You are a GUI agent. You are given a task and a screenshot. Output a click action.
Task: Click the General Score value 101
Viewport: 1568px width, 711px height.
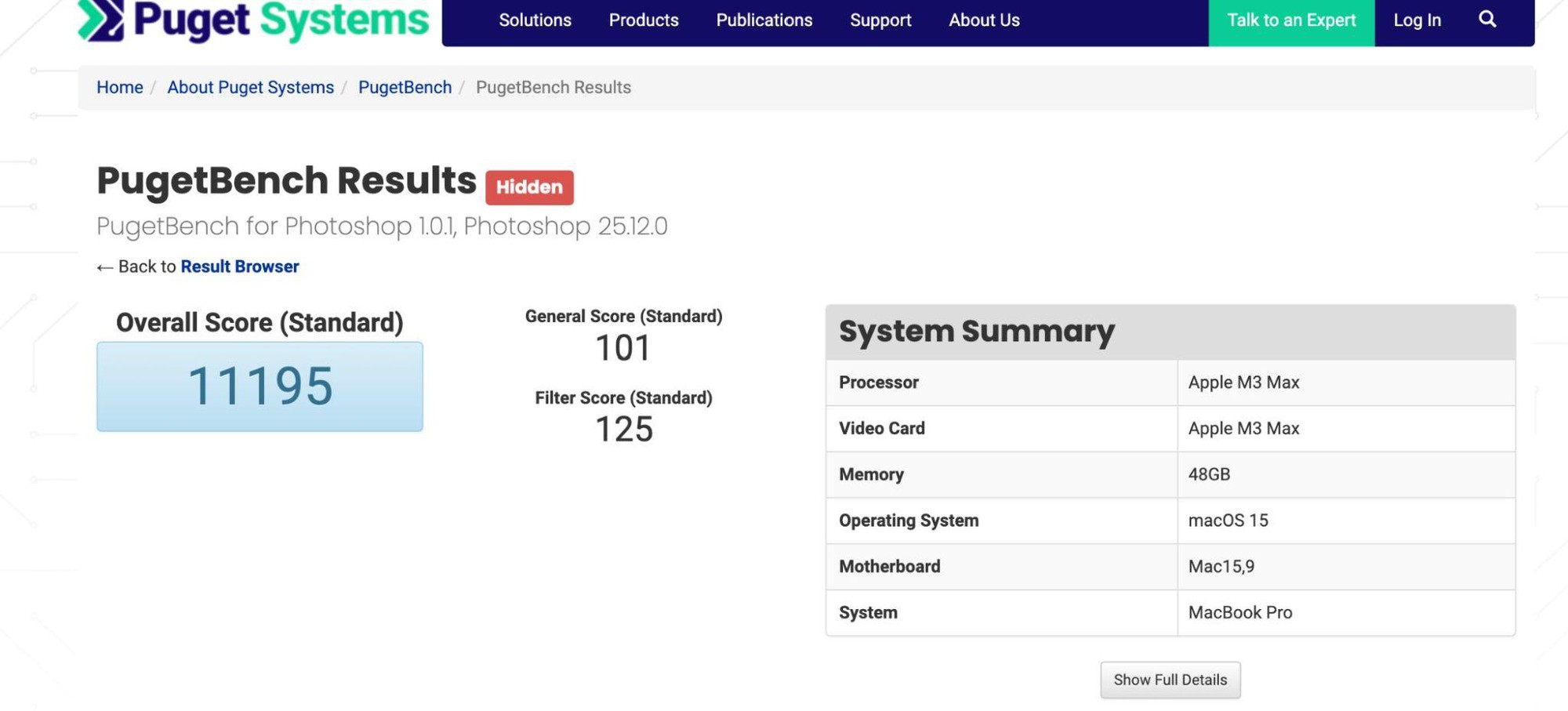[x=623, y=348]
